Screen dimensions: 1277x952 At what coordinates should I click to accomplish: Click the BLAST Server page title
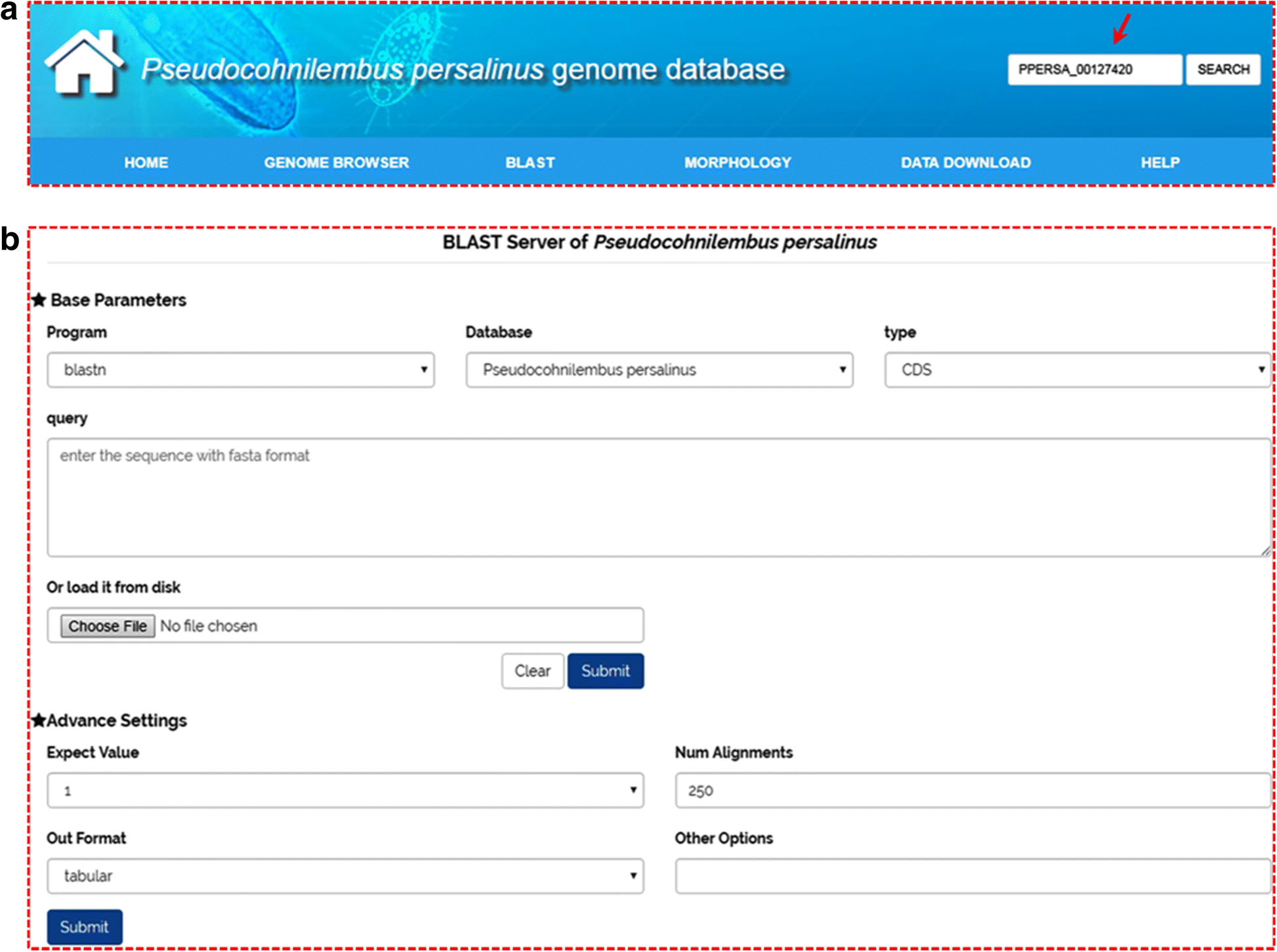tap(659, 242)
